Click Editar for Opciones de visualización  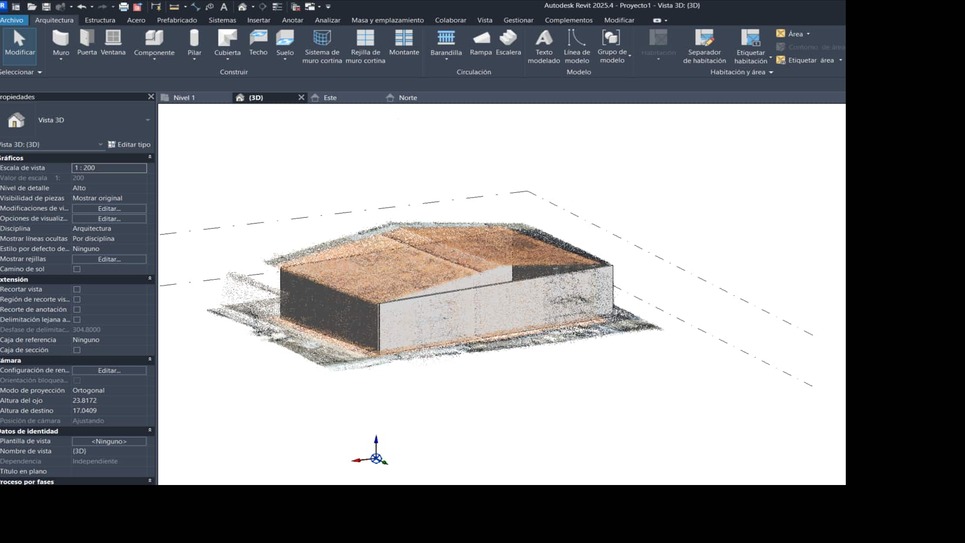point(109,219)
